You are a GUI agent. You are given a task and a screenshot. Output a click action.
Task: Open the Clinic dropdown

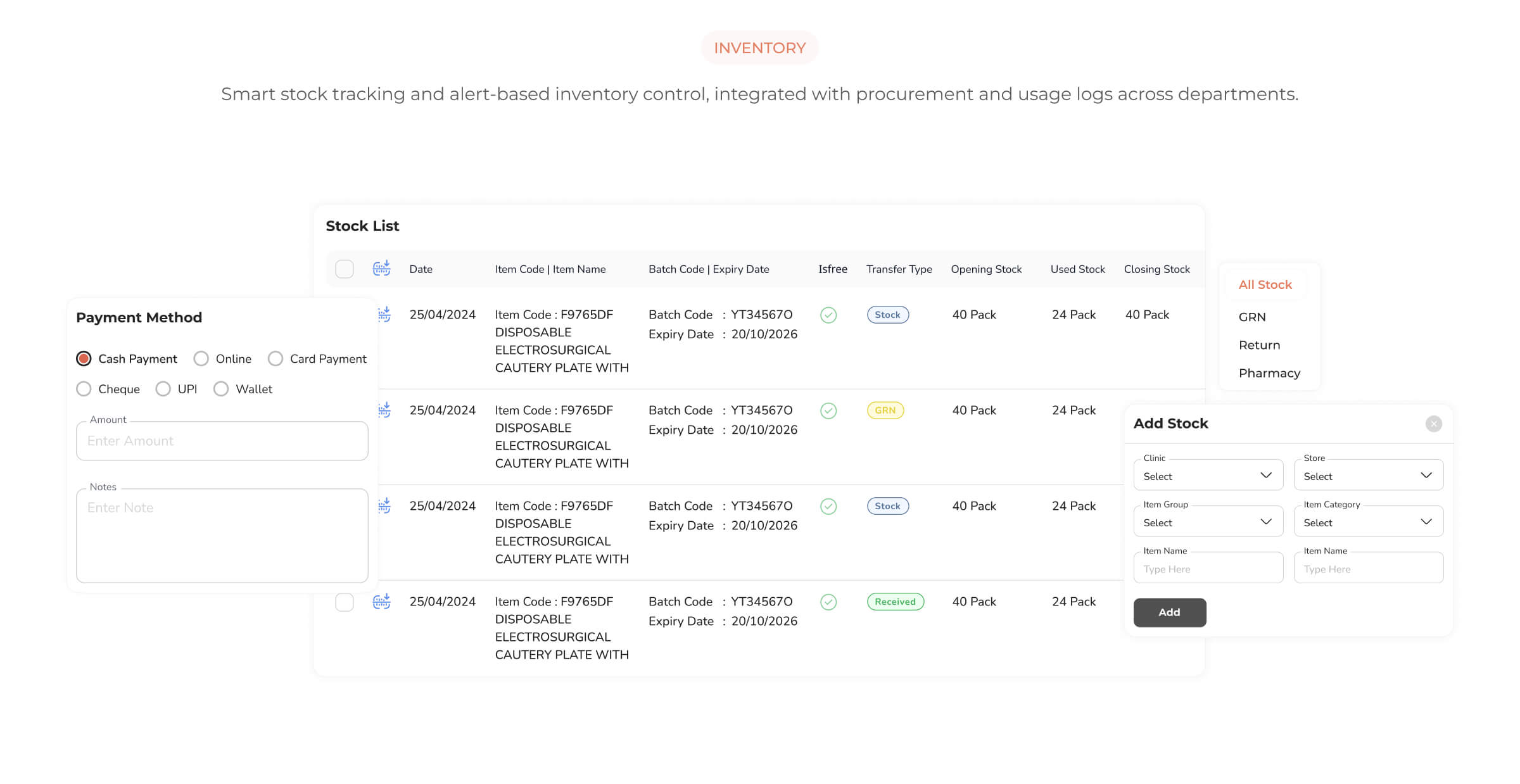1208,476
